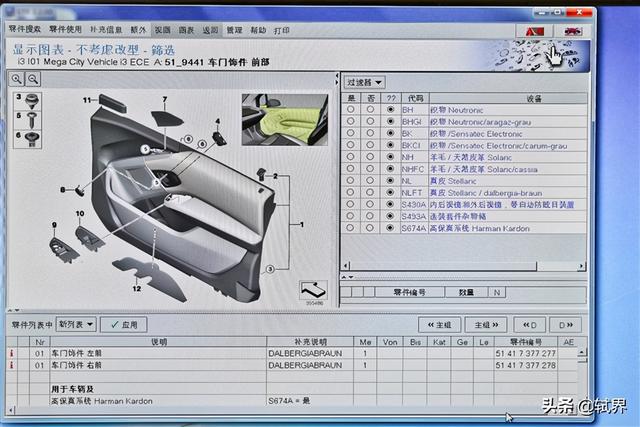Click the N button beside 数量
This screenshot has width=640, height=427.
pyautogui.click(x=497, y=292)
